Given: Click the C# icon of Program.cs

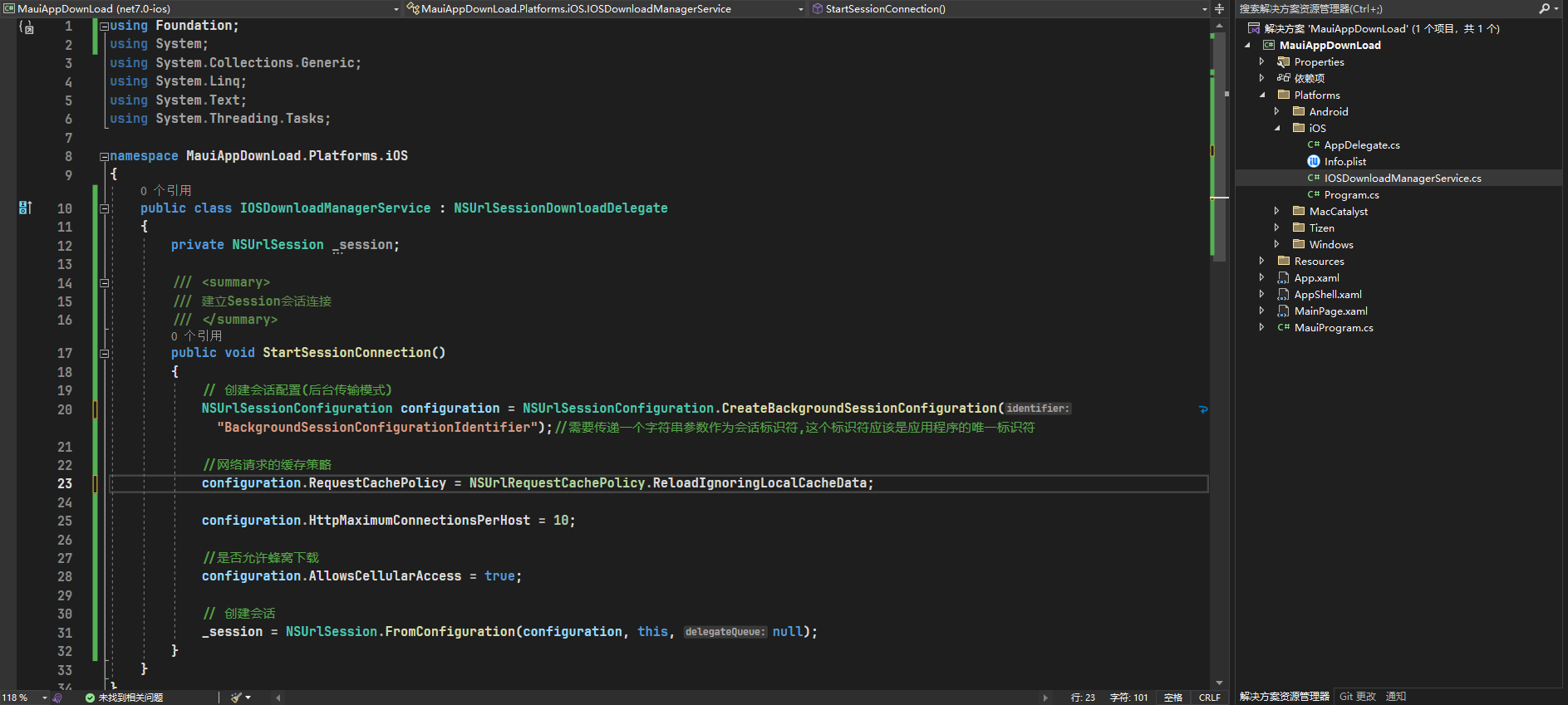Looking at the screenshot, I should (1314, 194).
